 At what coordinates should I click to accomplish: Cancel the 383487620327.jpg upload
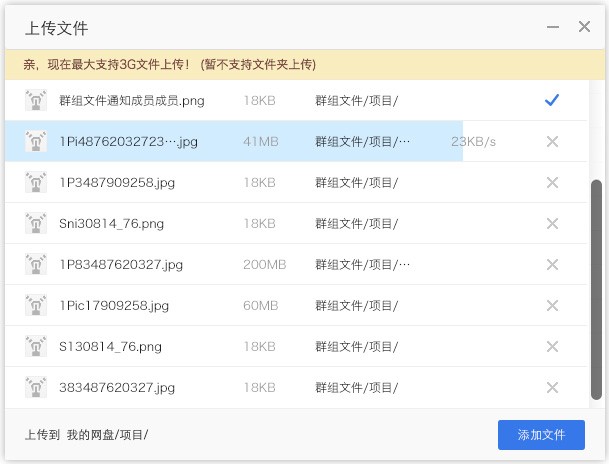click(552, 388)
